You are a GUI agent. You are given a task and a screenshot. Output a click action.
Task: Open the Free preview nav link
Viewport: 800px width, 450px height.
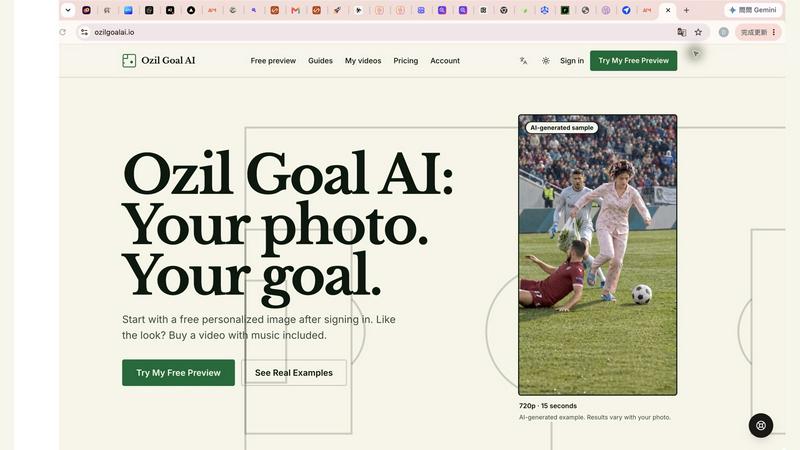(273, 61)
